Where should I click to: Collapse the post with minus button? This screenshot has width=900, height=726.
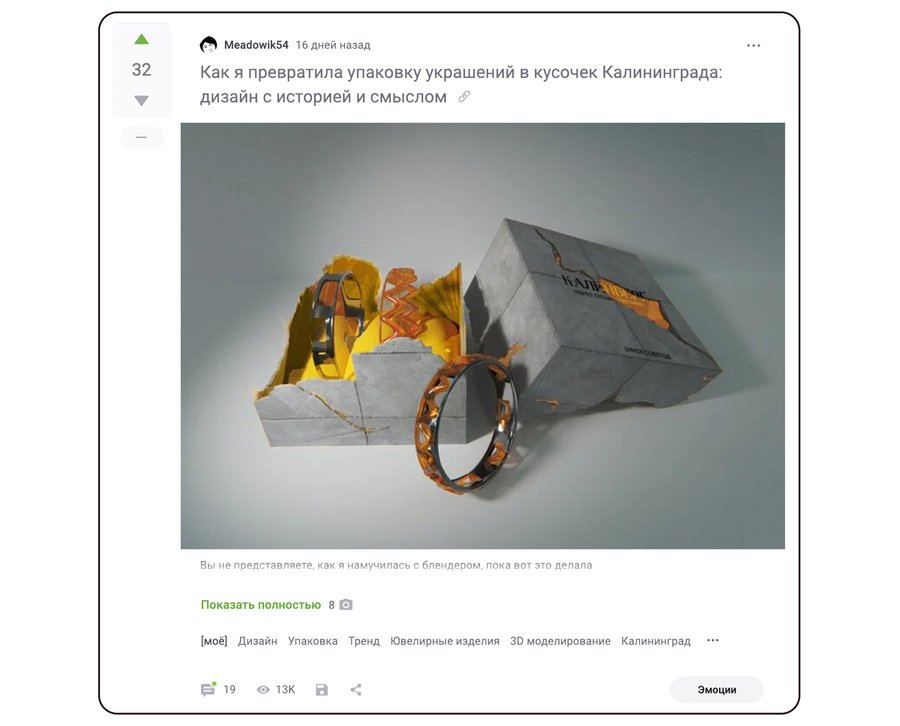(x=141, y=138)
